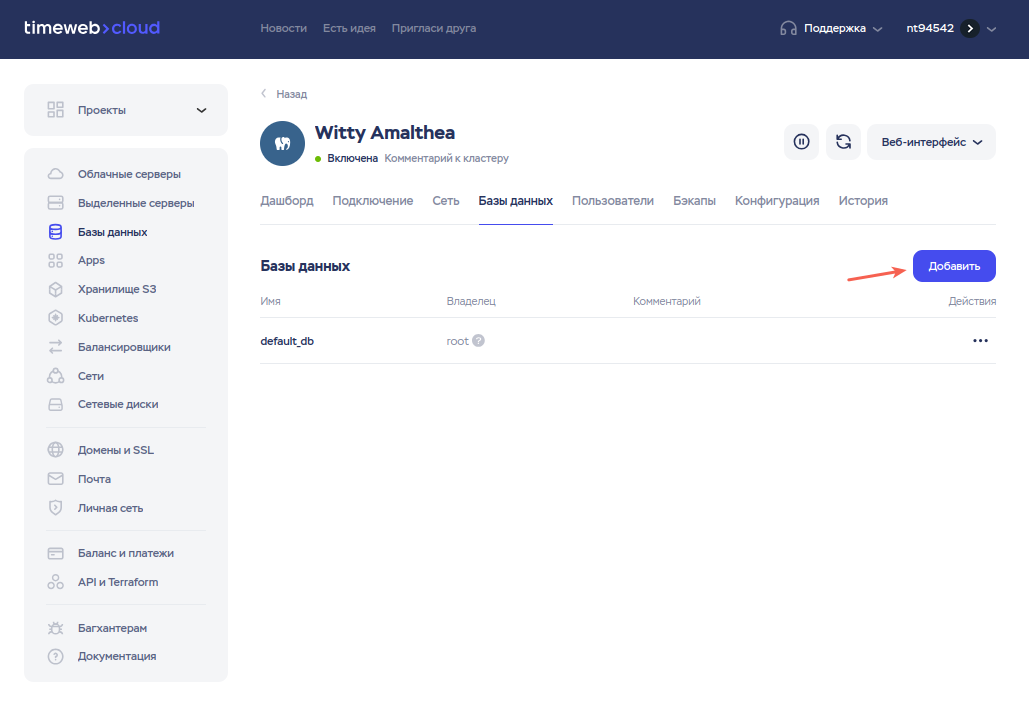1029x709 pixels.
Task: Expand the Проекты dropdown
Action: 126,110
